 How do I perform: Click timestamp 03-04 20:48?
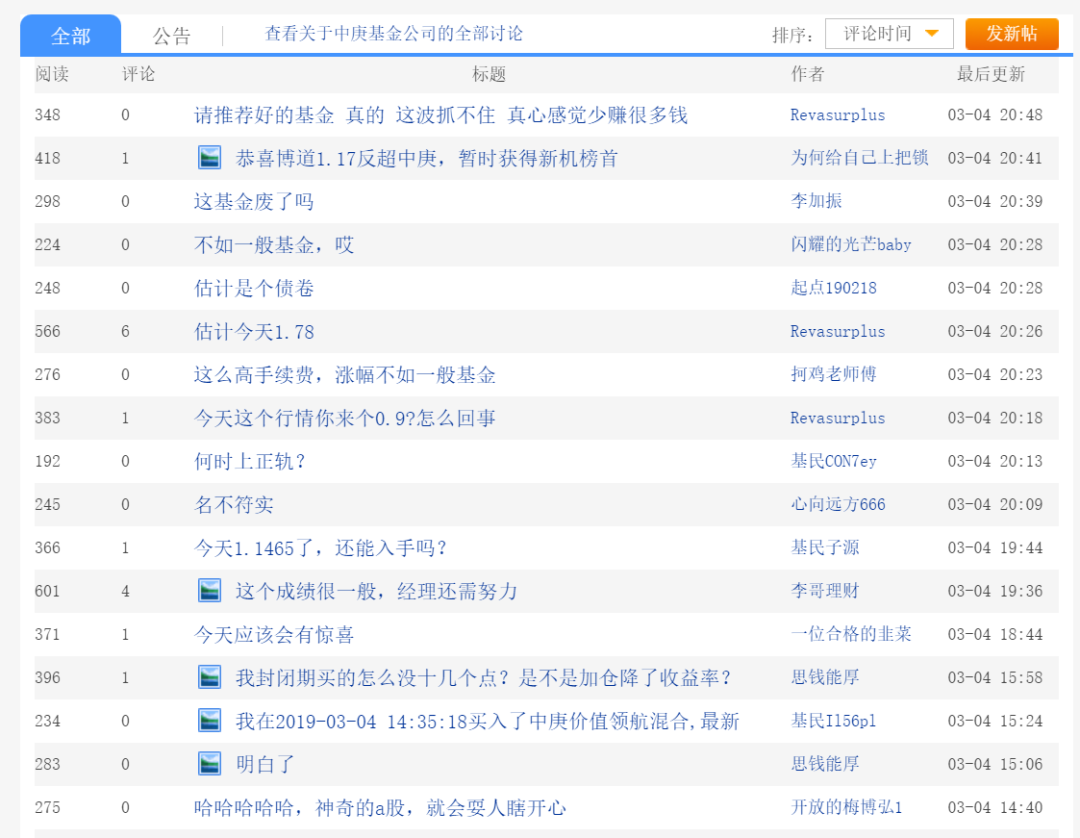pyautogui.click(x=995, y=115)
